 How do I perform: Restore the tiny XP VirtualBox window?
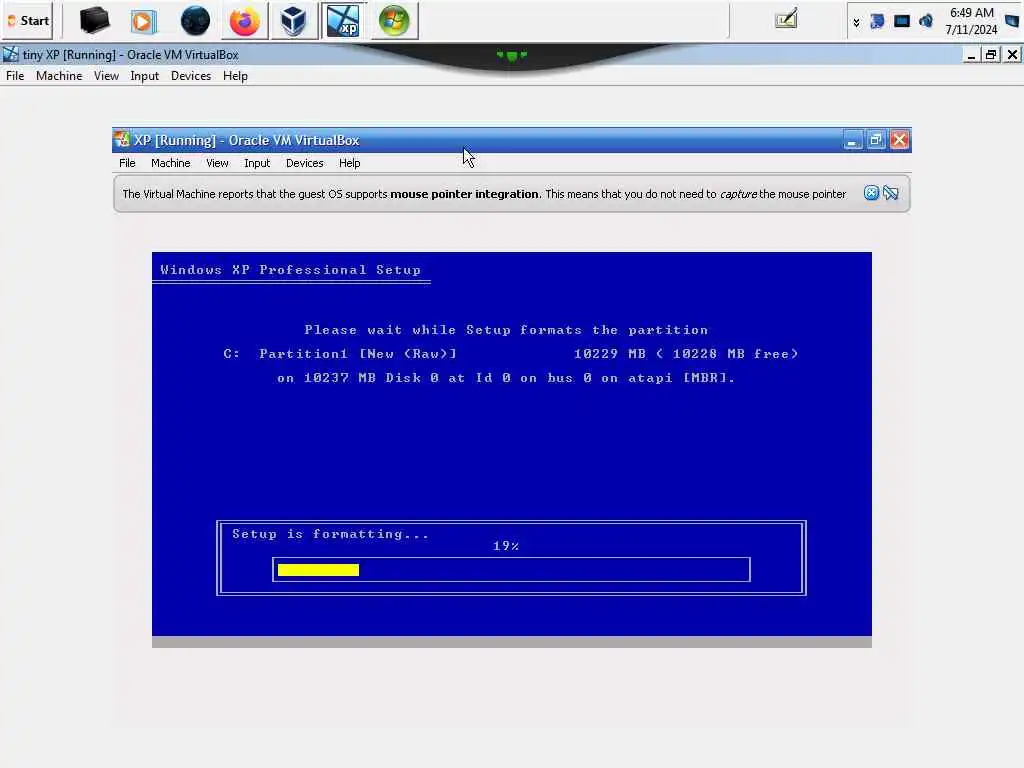pos(991,55)
